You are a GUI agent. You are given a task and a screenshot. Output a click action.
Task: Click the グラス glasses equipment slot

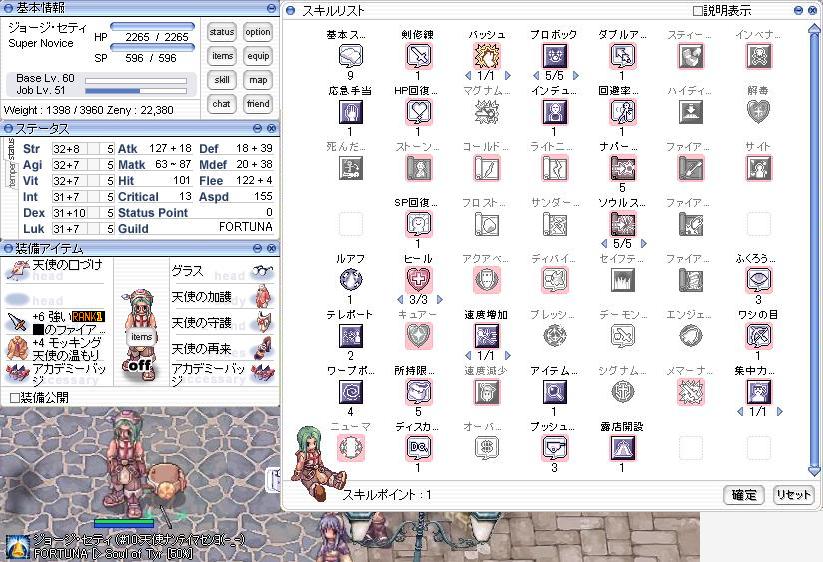point(223,271)
